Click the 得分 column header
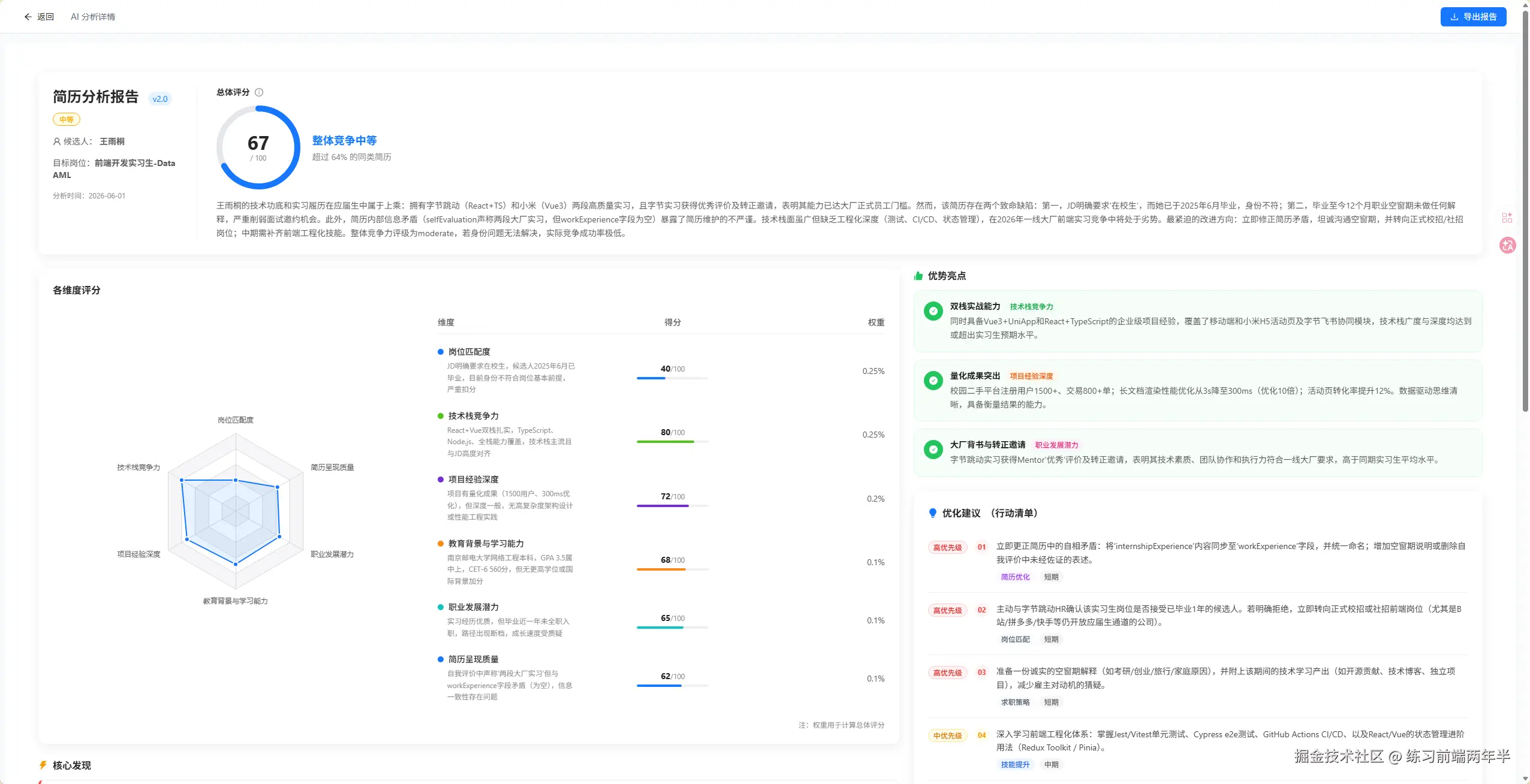1530x784 pixels. [672, 322]
